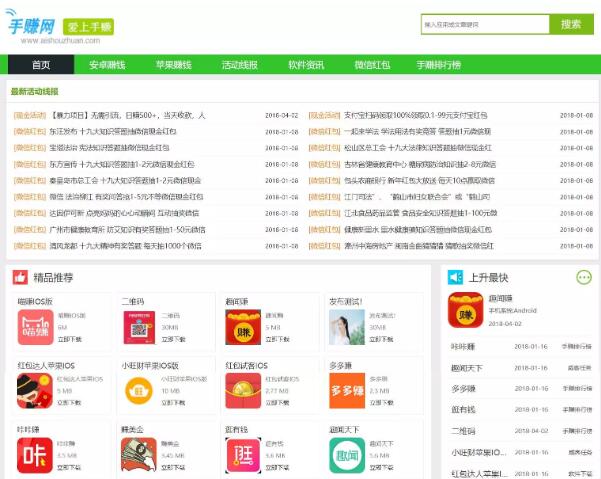Open the 微信红包 navigation tab
Screen dimensions: 601x479
(x=372, y=65)
